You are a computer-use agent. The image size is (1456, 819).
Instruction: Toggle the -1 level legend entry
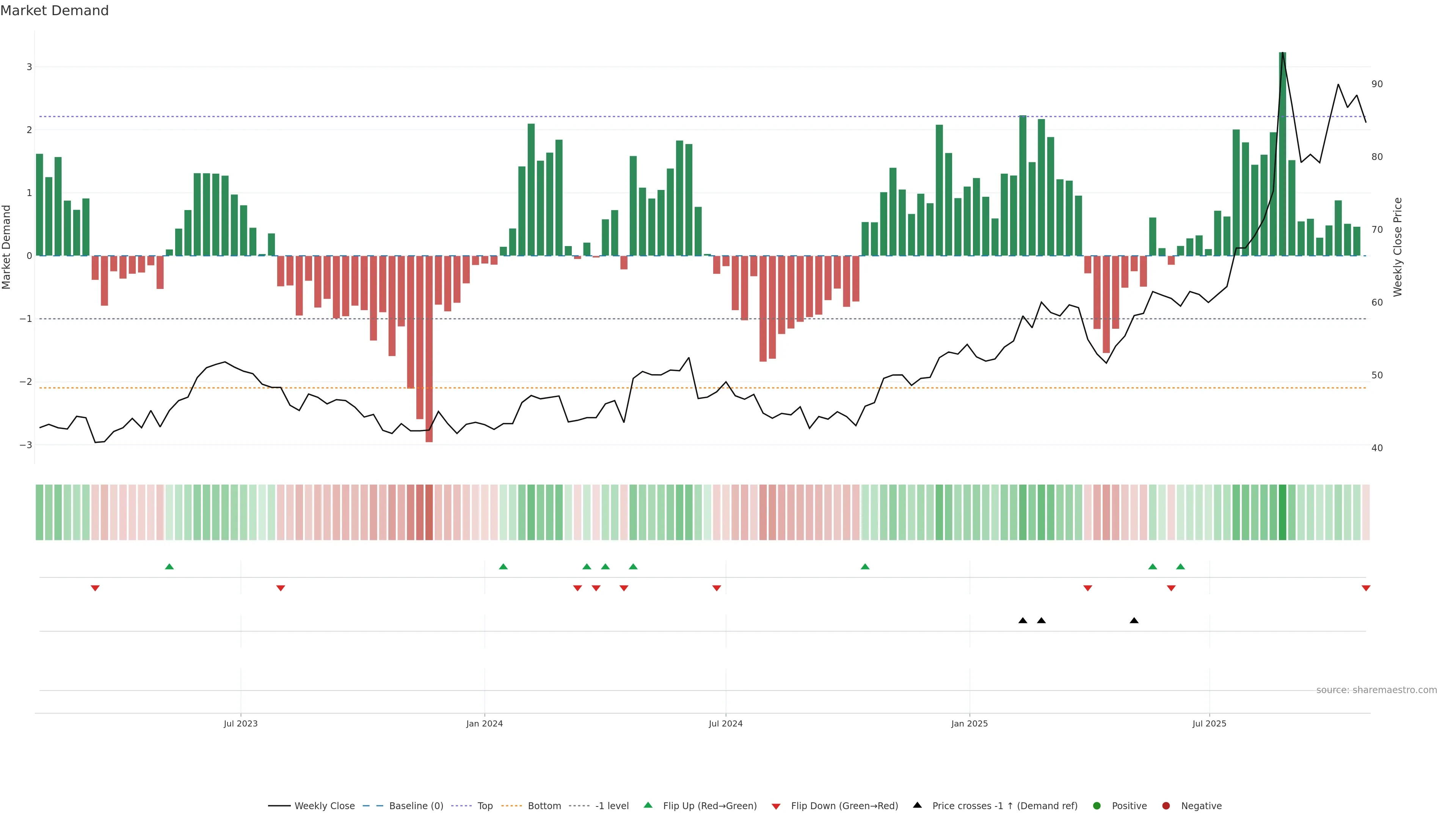coord(612,805)
